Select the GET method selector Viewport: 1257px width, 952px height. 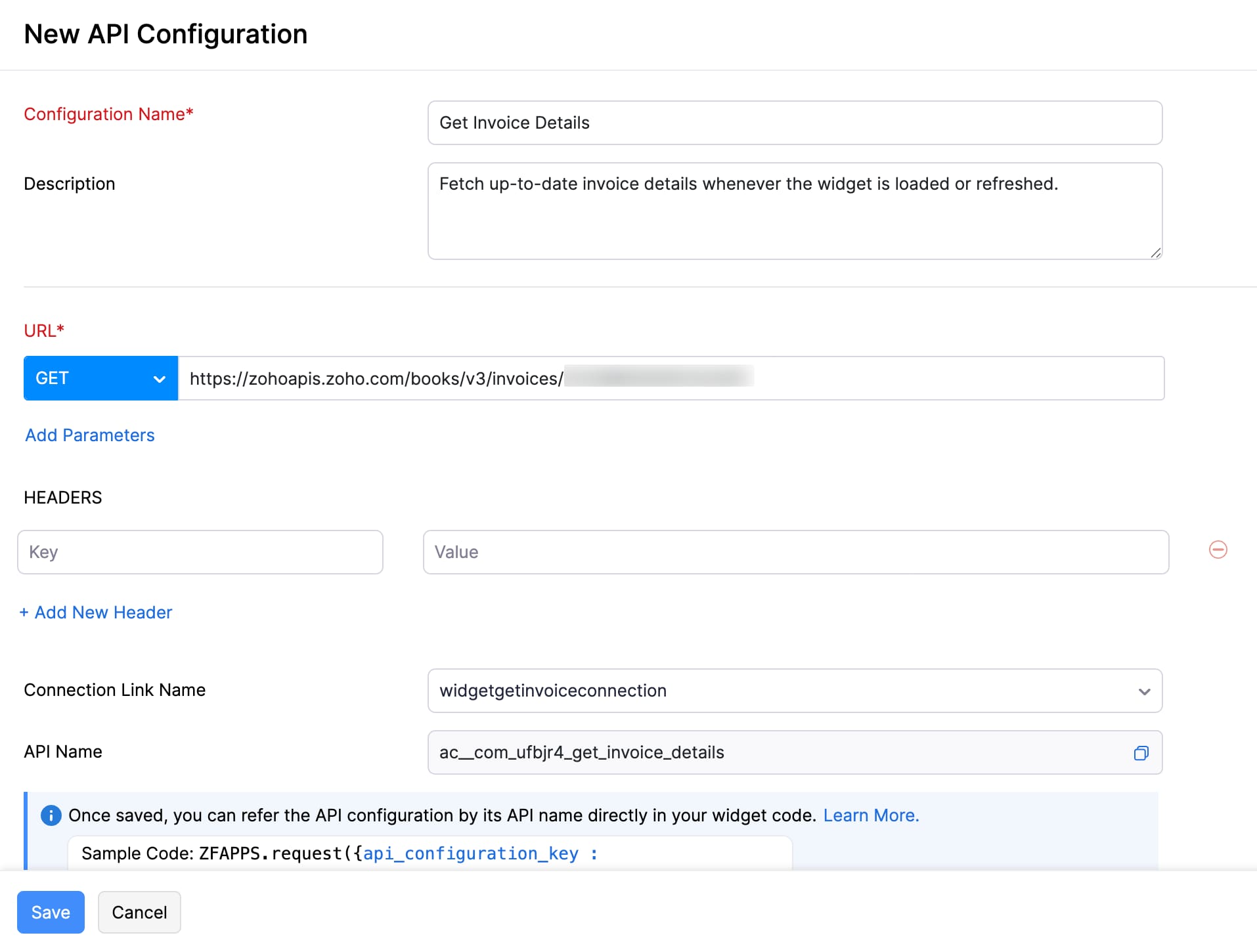coord(99,378)
